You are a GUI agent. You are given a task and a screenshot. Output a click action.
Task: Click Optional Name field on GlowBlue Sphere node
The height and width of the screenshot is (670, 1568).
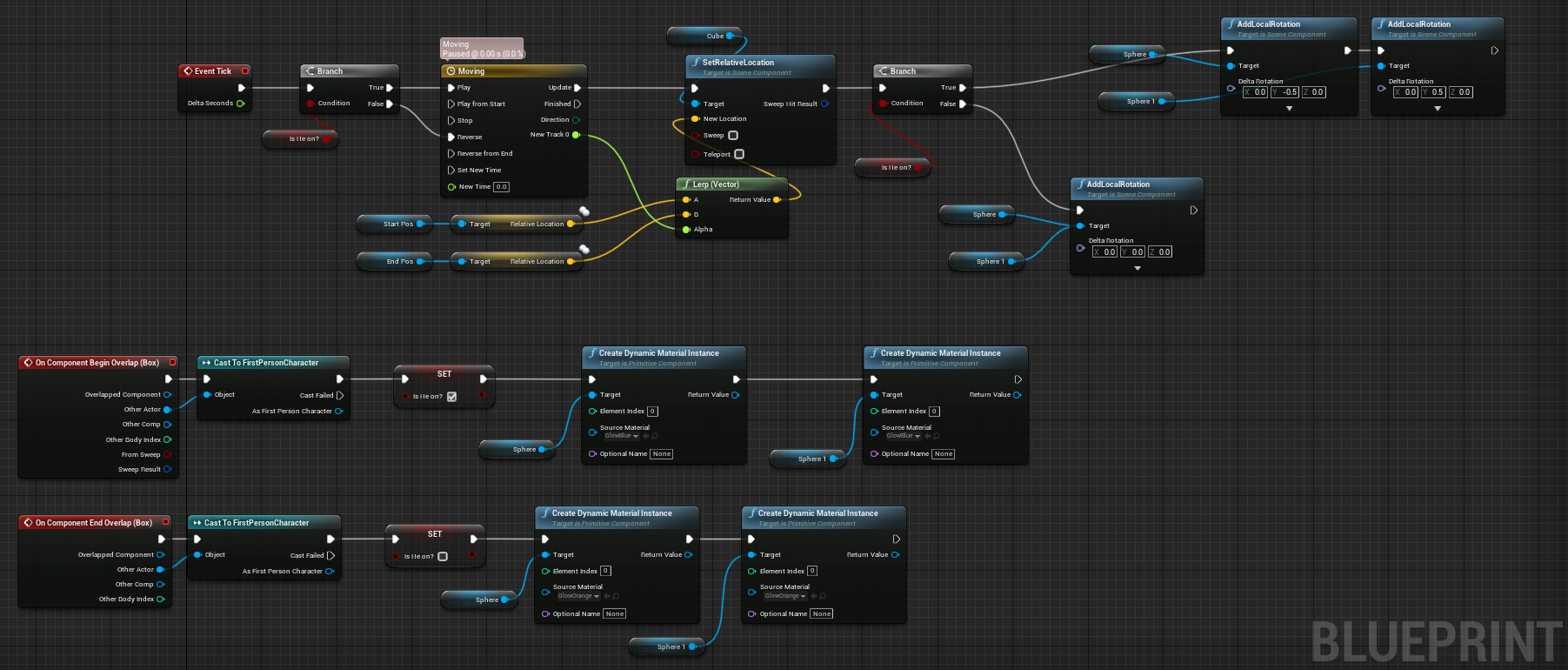(x=662, y=453)
